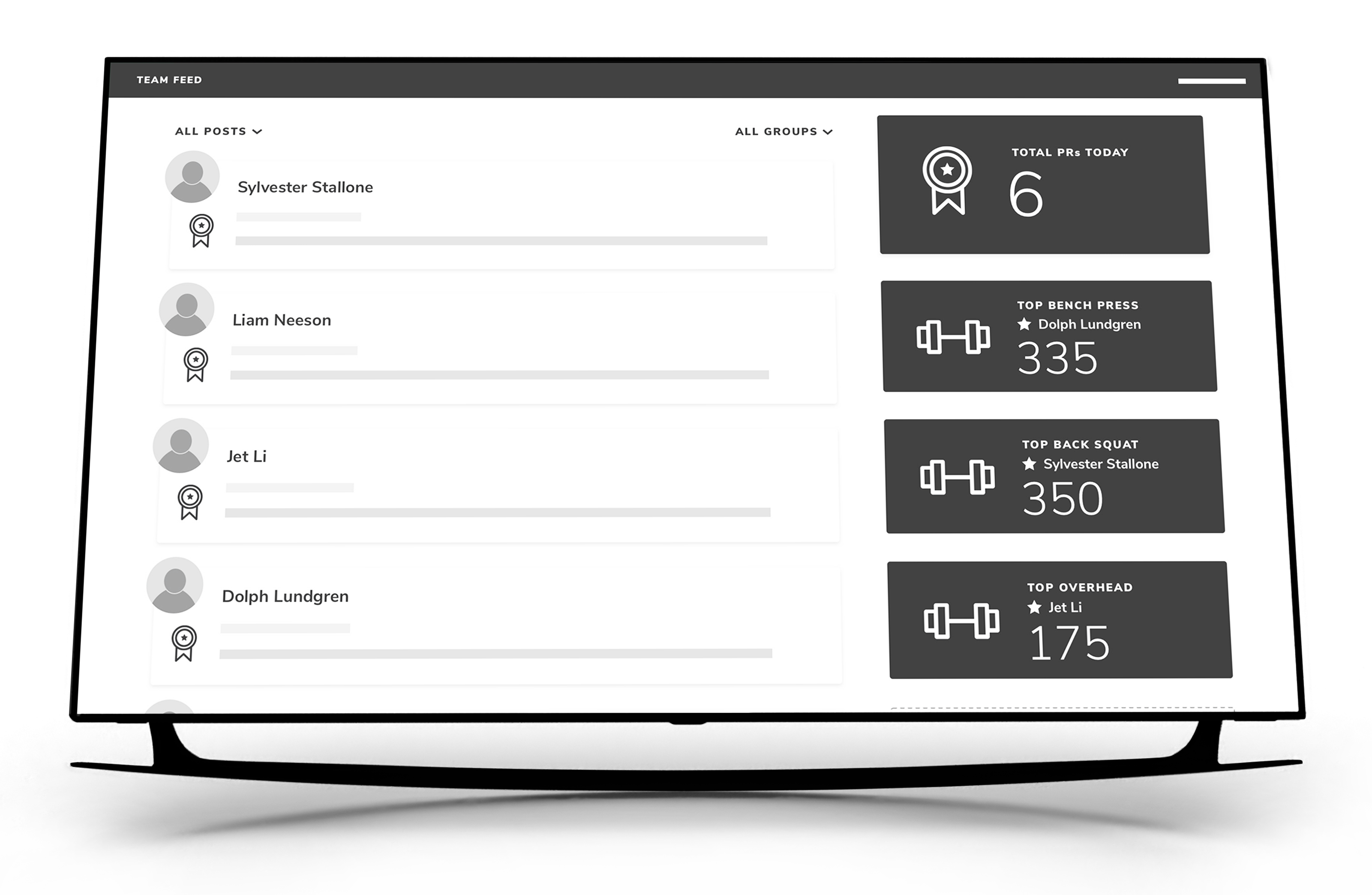This screenshot has width=1372, height=895.
Task: Open the All Groups filter dropdown
Action: 784,132
